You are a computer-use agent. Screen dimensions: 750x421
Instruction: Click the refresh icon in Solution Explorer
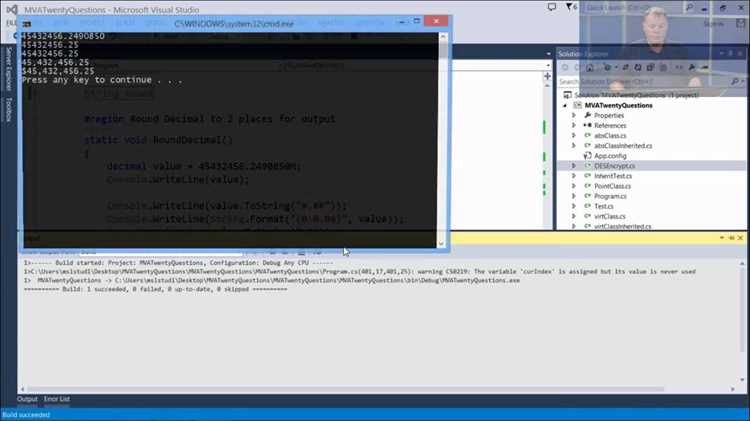pos(638,68)
